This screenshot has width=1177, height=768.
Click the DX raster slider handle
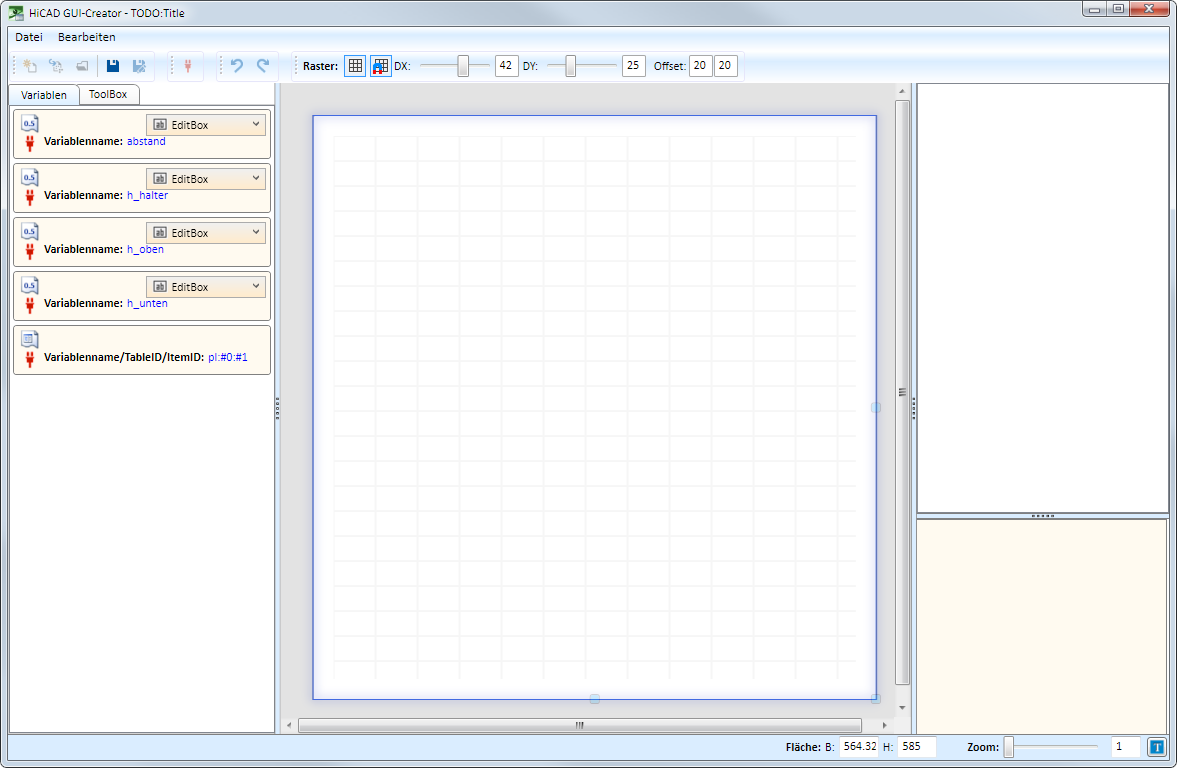pos(463,66)
